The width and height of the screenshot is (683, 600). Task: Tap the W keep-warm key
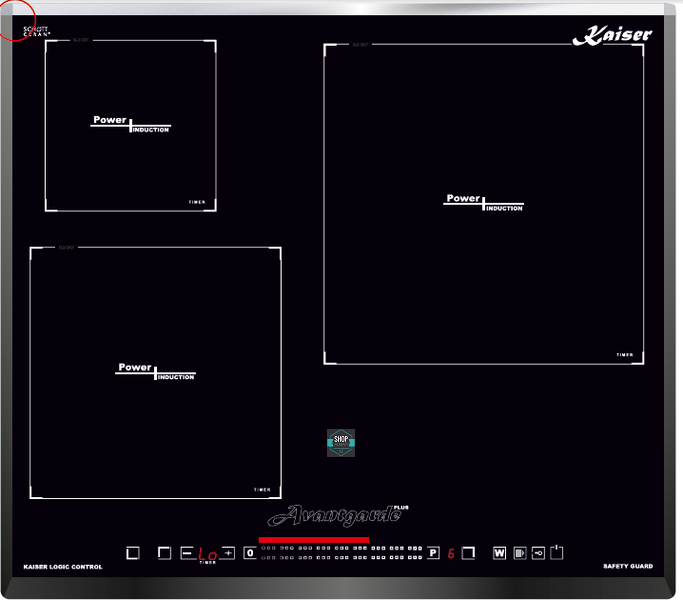pos(499,553)
